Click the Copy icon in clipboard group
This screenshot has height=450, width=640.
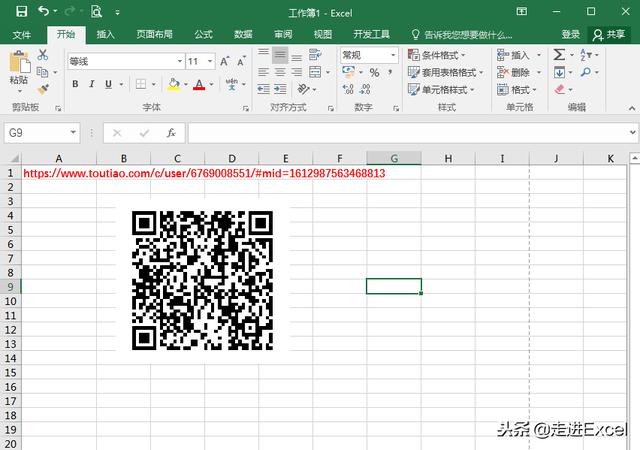point(42,72)
